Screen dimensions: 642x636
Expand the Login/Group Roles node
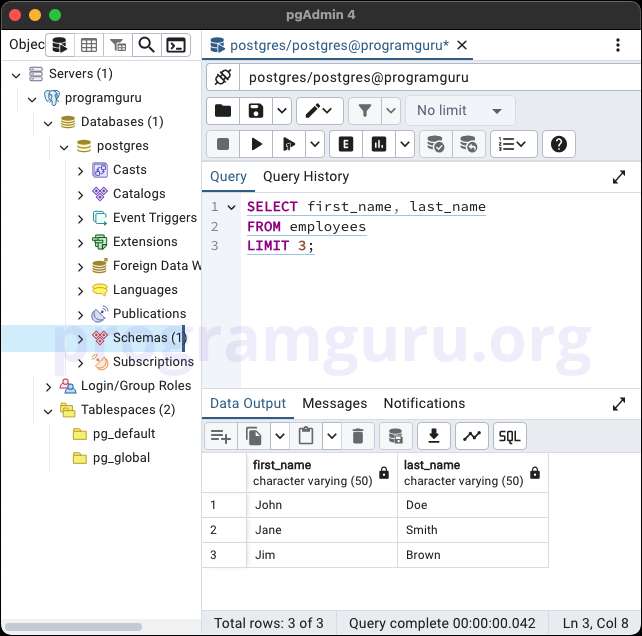[x=48, y=387]
